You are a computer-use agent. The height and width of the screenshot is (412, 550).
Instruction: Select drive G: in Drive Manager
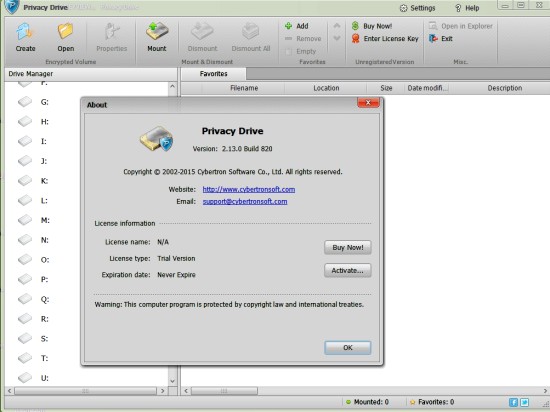[x=34, y=102]
